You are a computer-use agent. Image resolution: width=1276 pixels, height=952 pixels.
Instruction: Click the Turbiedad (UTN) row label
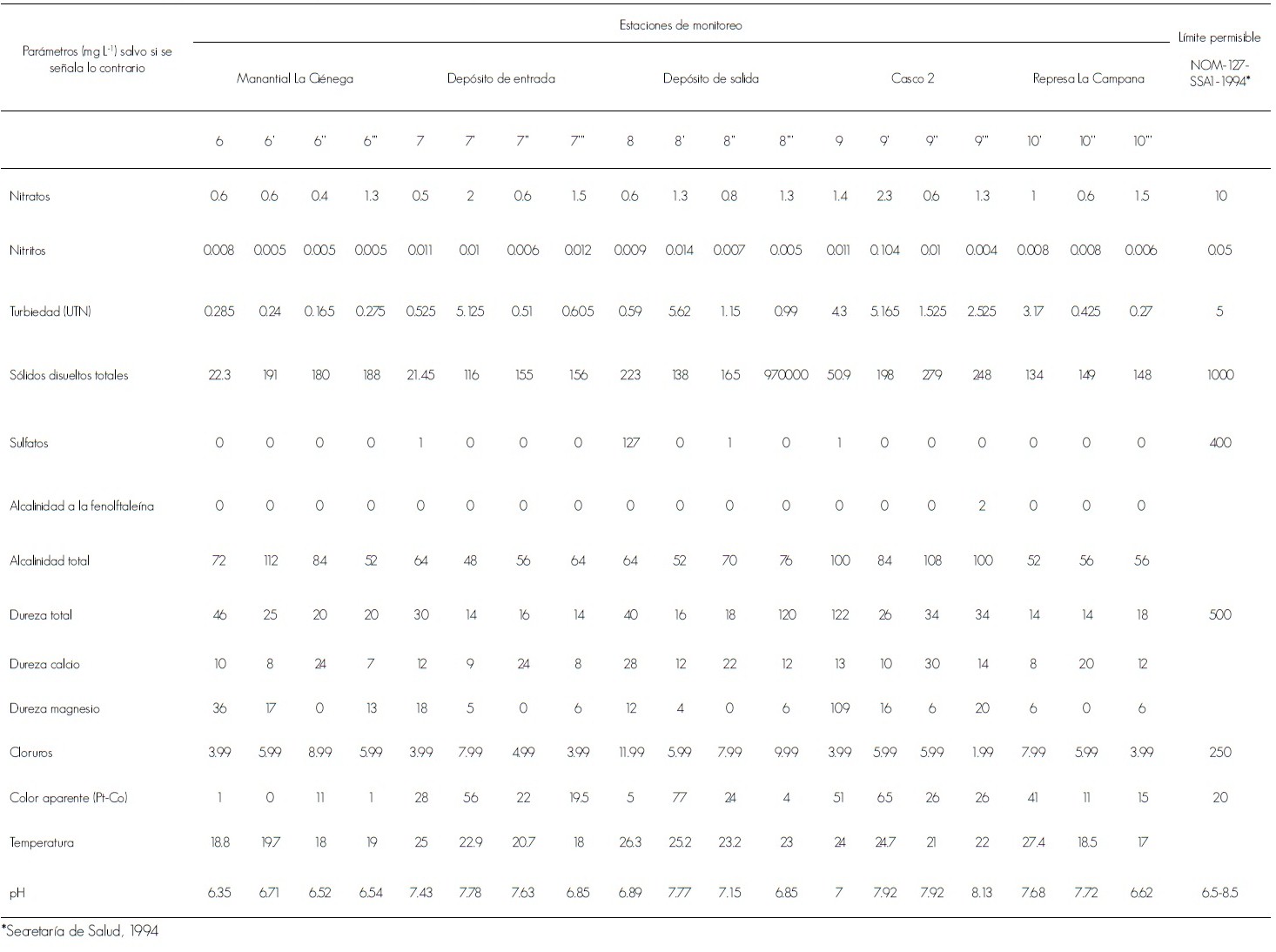(x=50, y=312)
